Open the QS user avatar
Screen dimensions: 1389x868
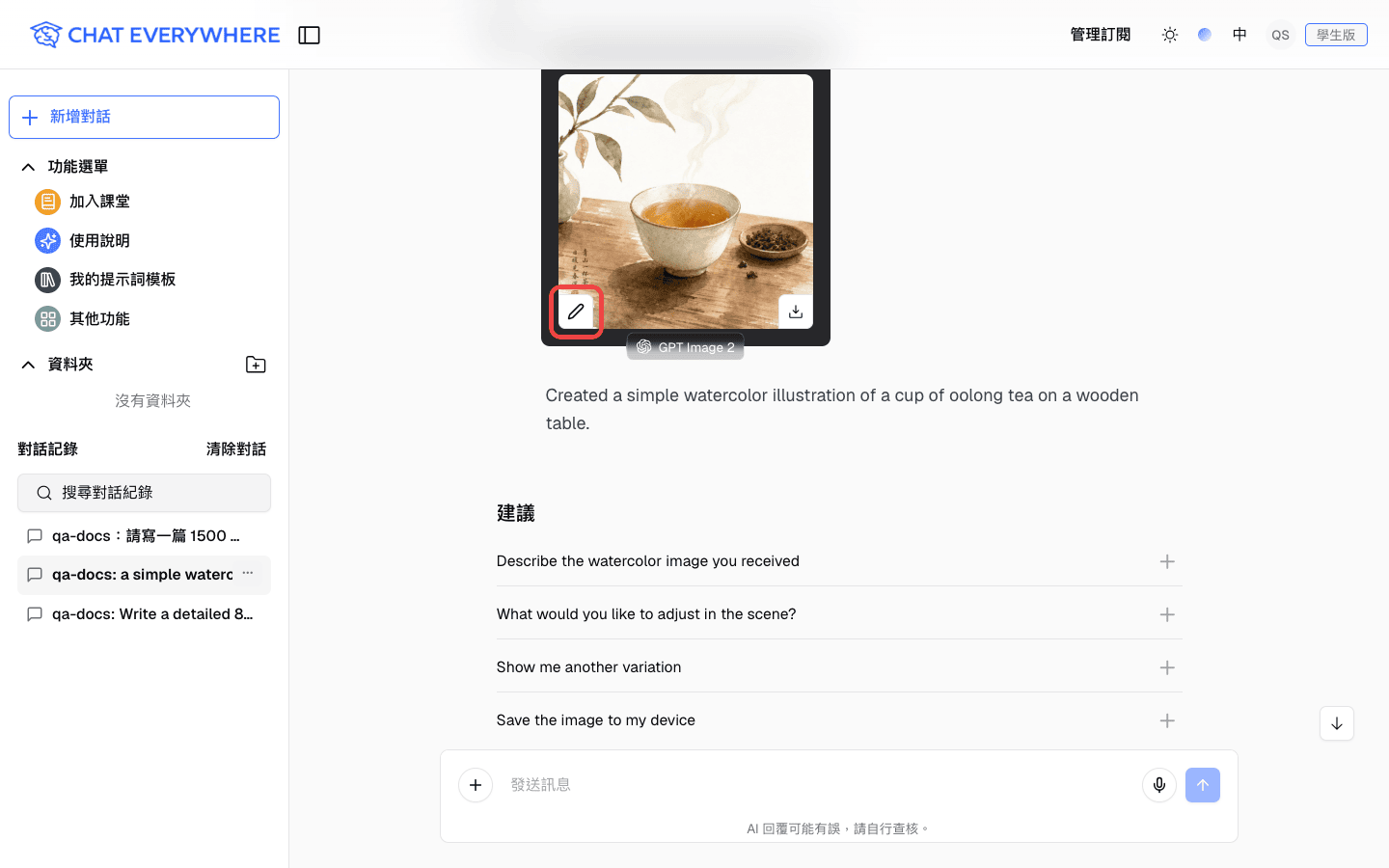(x=1280, y=35)
